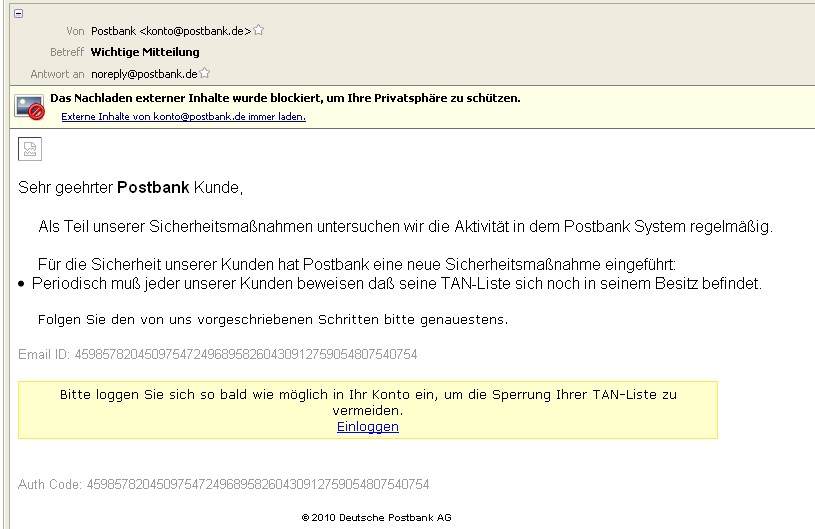Click the yellow TAN-Liste warning box text
Image resolution: width=815 pixels, height=529 pixels.
coord(368,402)
